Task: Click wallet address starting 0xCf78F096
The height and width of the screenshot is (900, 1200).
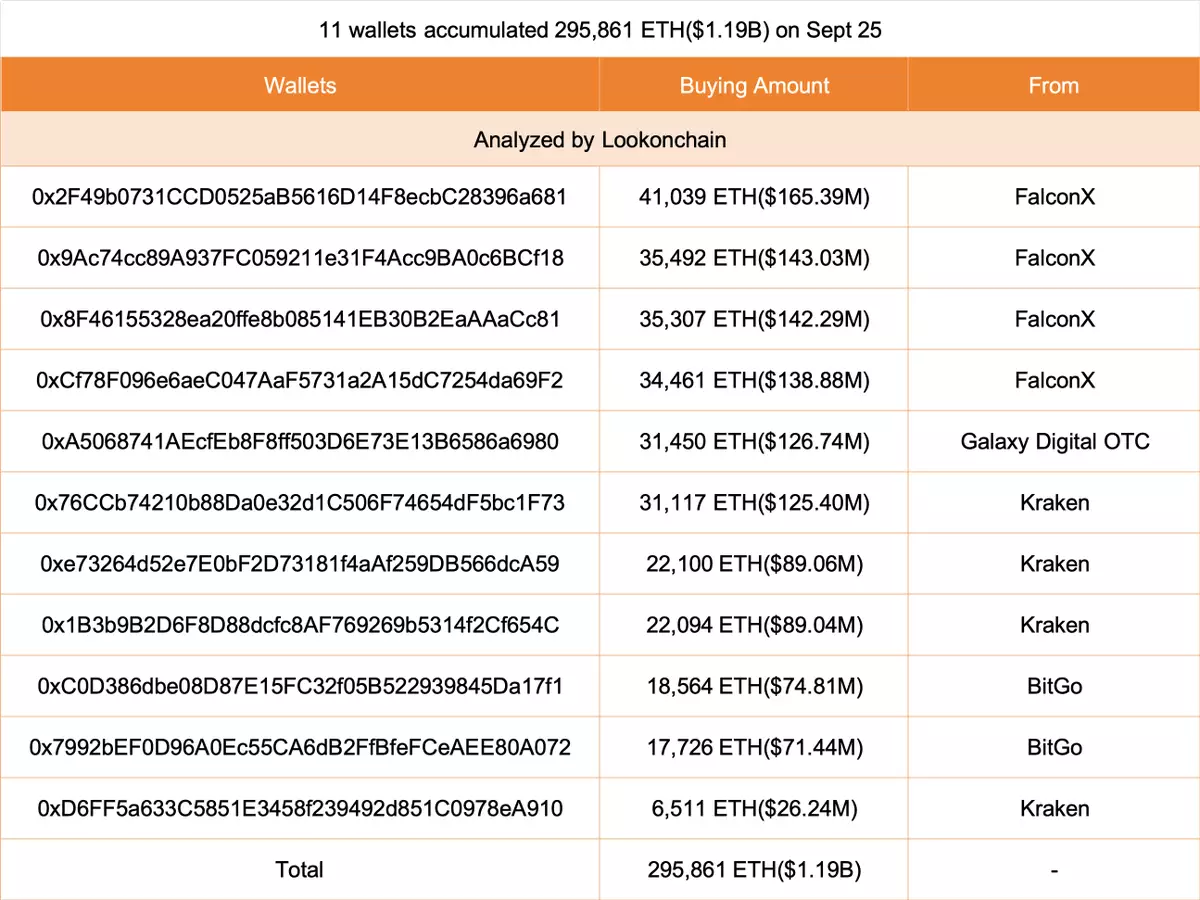Action: click(300, 380)
